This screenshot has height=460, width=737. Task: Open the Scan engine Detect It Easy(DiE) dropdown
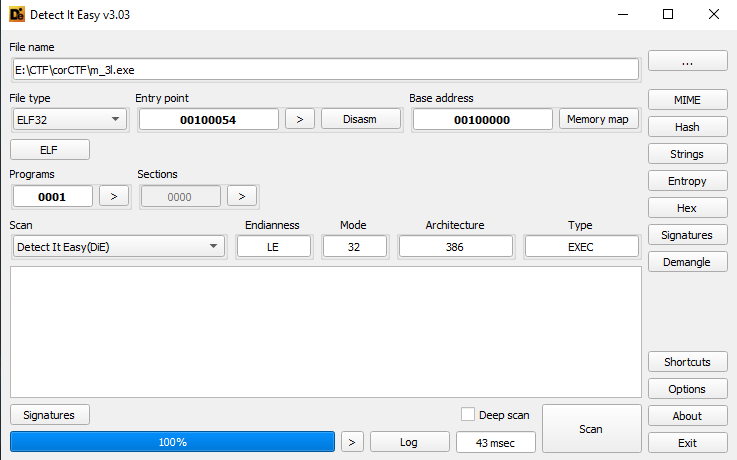point(118,247)
